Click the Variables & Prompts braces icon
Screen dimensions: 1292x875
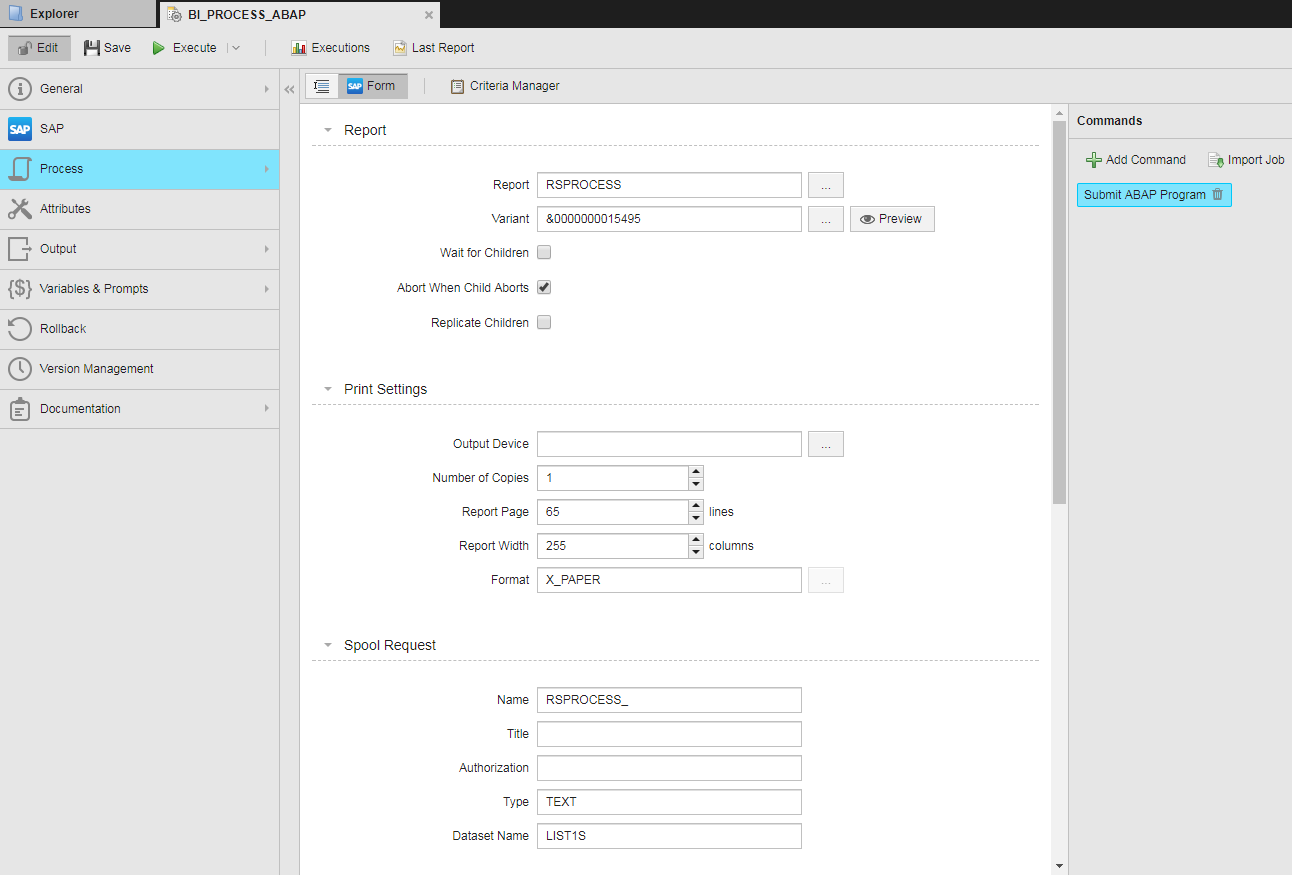pyautogui.click(x=20, y=289)
